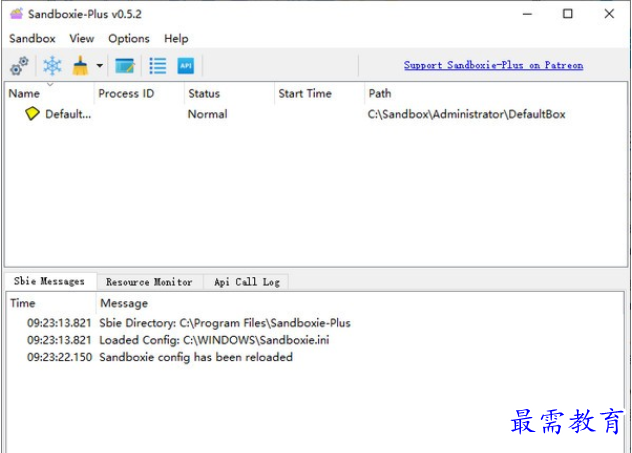632x453 pixels.
Task: Toggle the API log toolbar icon
Action: (x=186, y=66)
